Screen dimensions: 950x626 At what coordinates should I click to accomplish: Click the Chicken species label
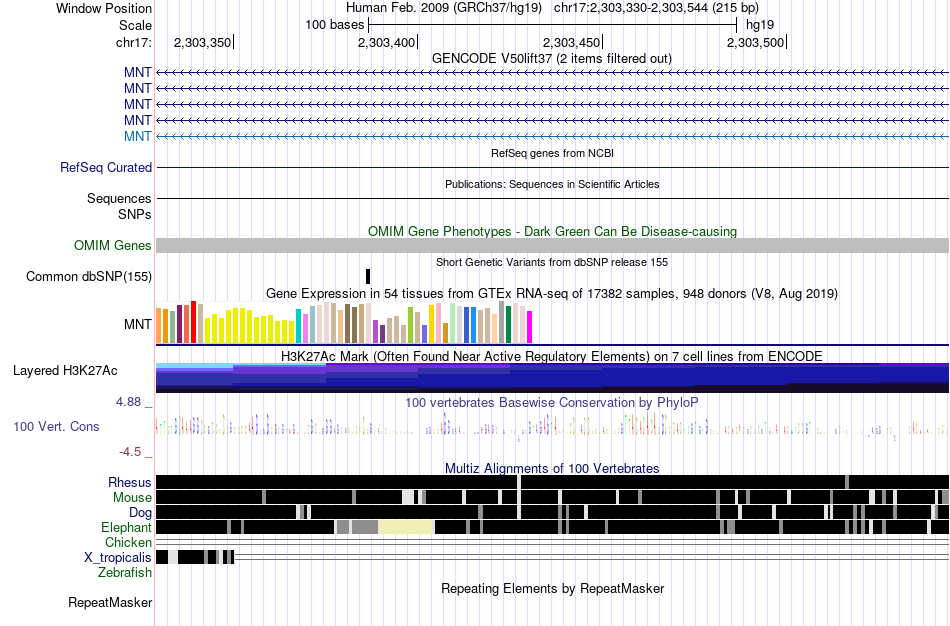[128, 542]
